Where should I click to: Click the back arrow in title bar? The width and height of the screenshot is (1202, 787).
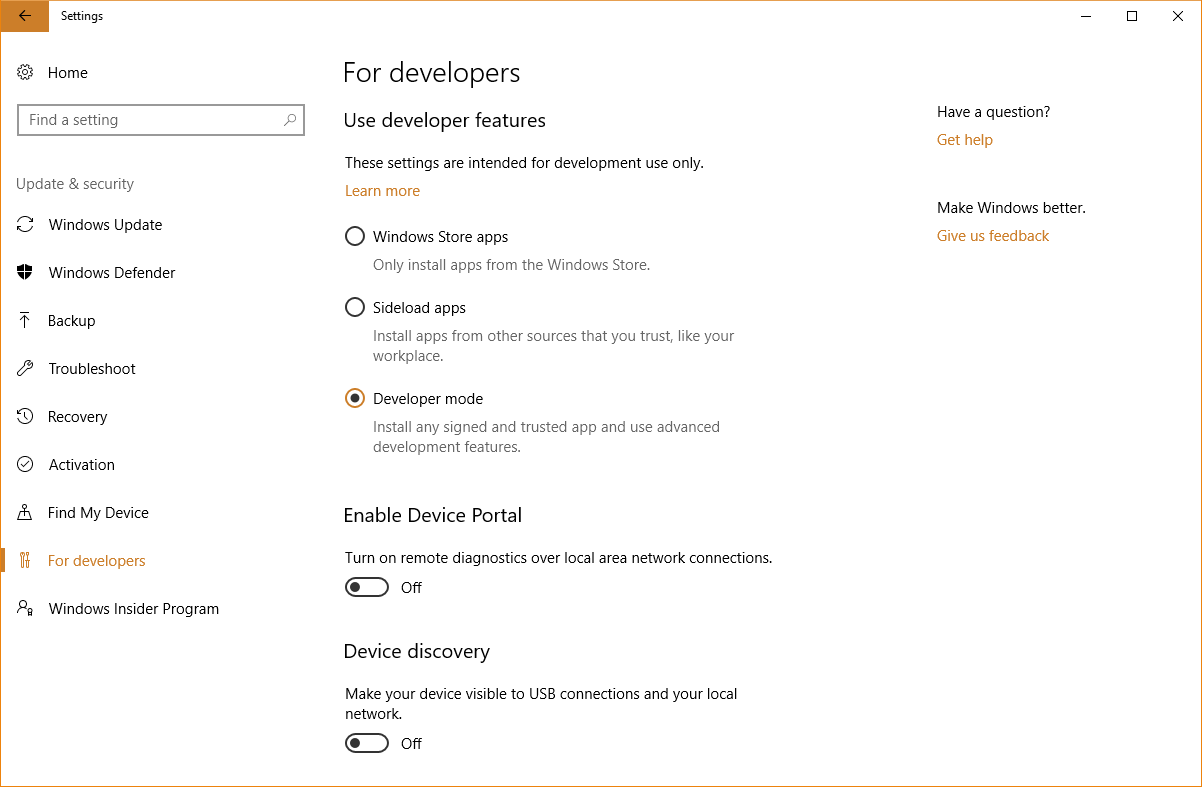pos(24,16)
